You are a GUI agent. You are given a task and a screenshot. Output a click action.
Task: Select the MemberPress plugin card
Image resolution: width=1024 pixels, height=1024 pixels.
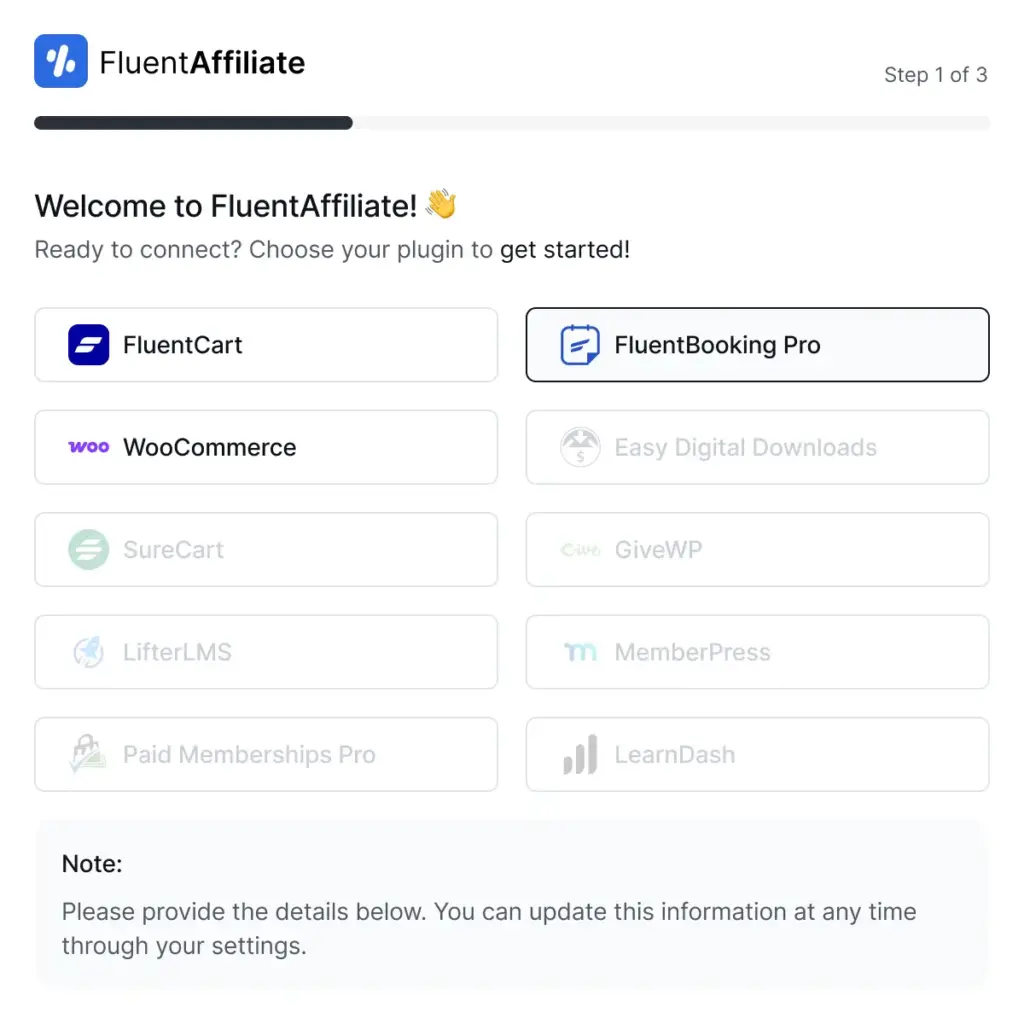pyautogui.click(x=758, y=652)
